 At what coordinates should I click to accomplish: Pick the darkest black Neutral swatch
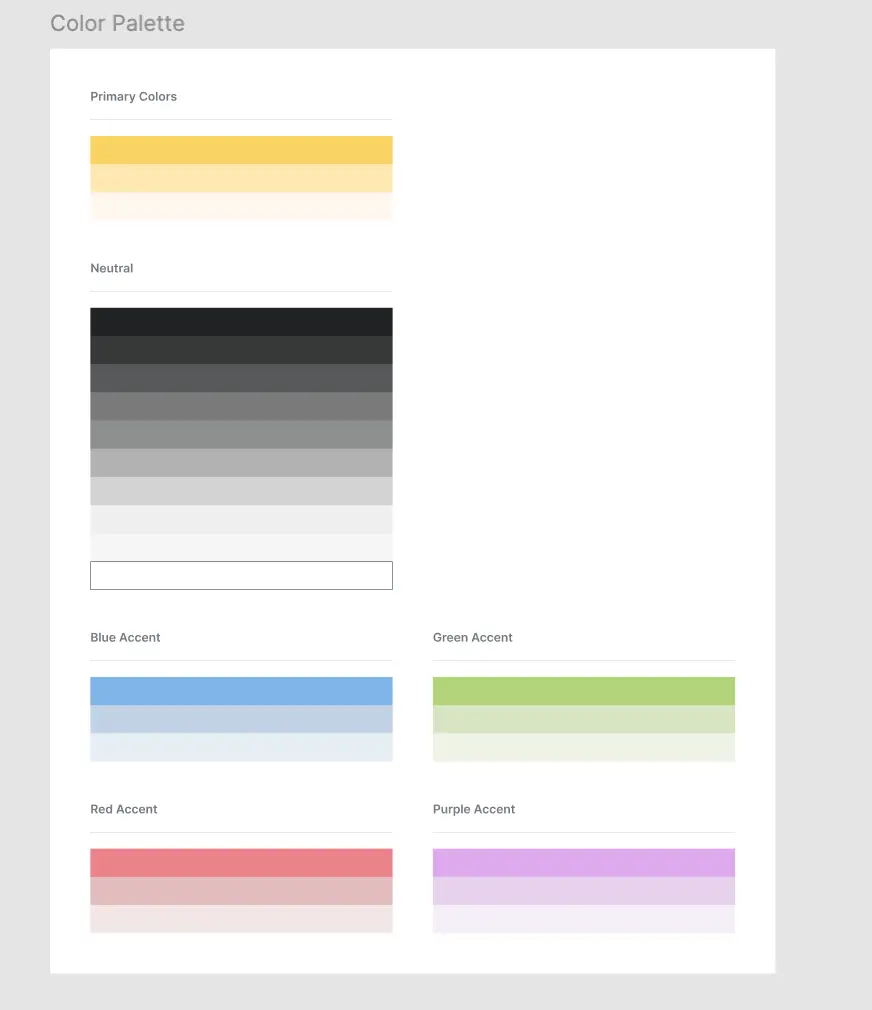(241, 322)
